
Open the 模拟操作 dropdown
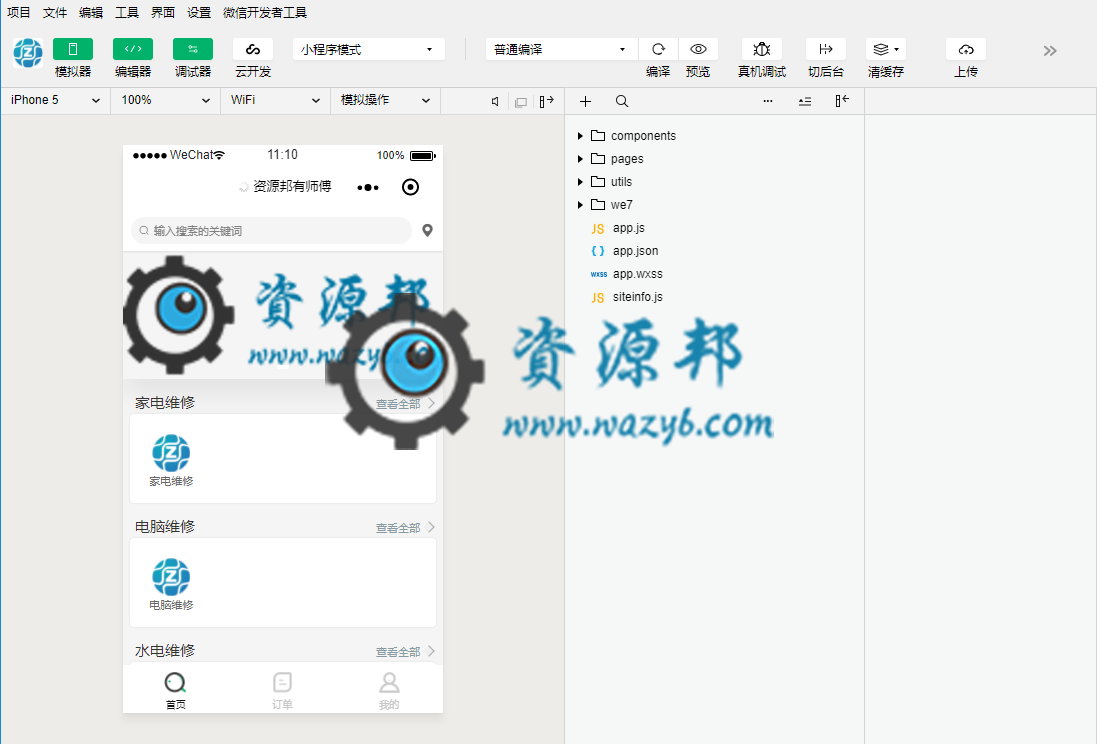tap(385, 100)
